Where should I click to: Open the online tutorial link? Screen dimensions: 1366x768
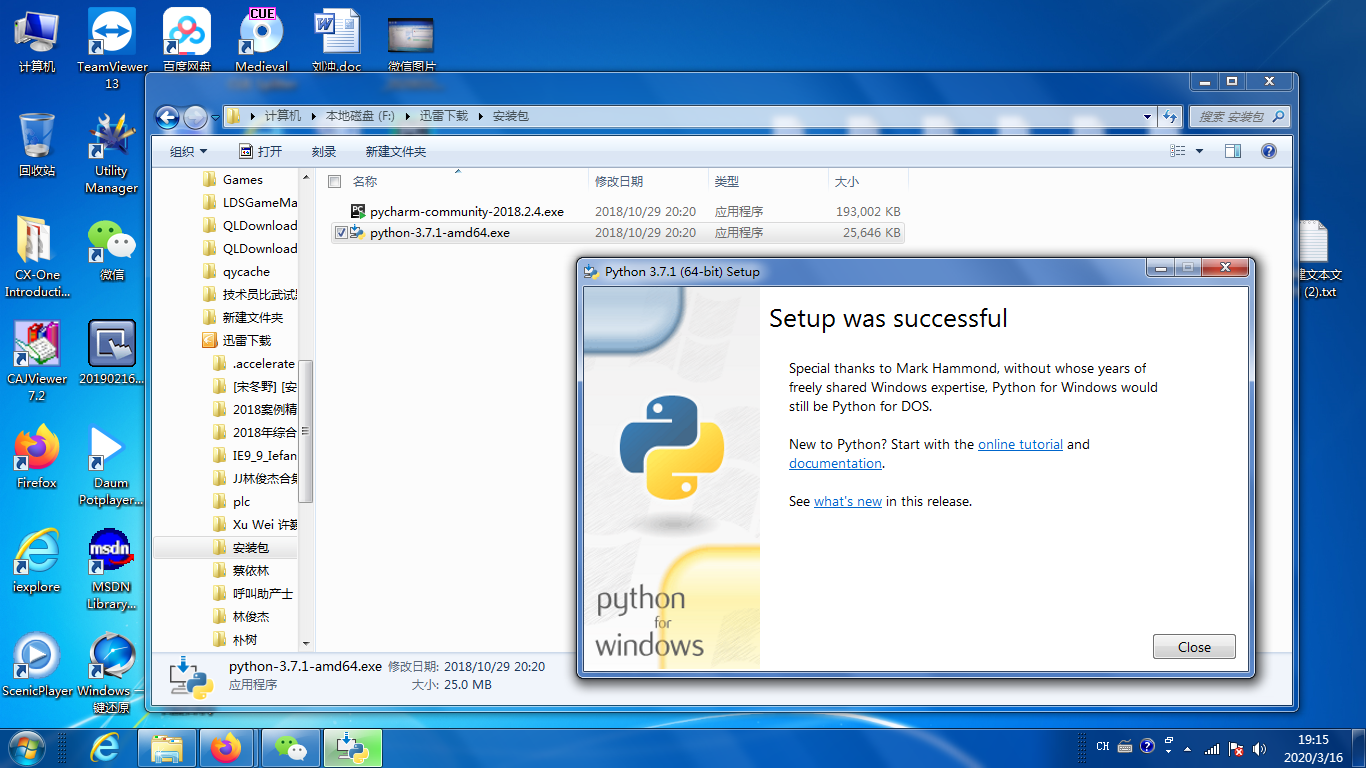(1020, 444)
